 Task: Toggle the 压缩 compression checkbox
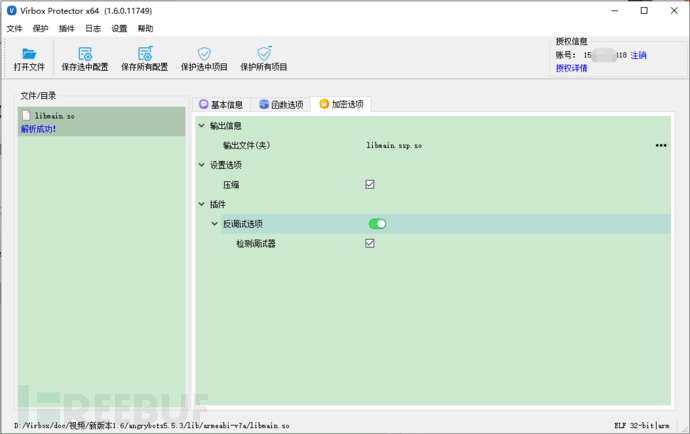370,184
